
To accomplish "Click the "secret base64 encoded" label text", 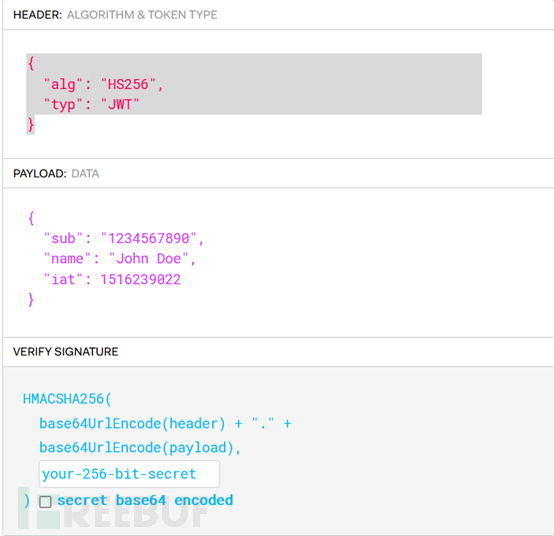I will [145, 500].
